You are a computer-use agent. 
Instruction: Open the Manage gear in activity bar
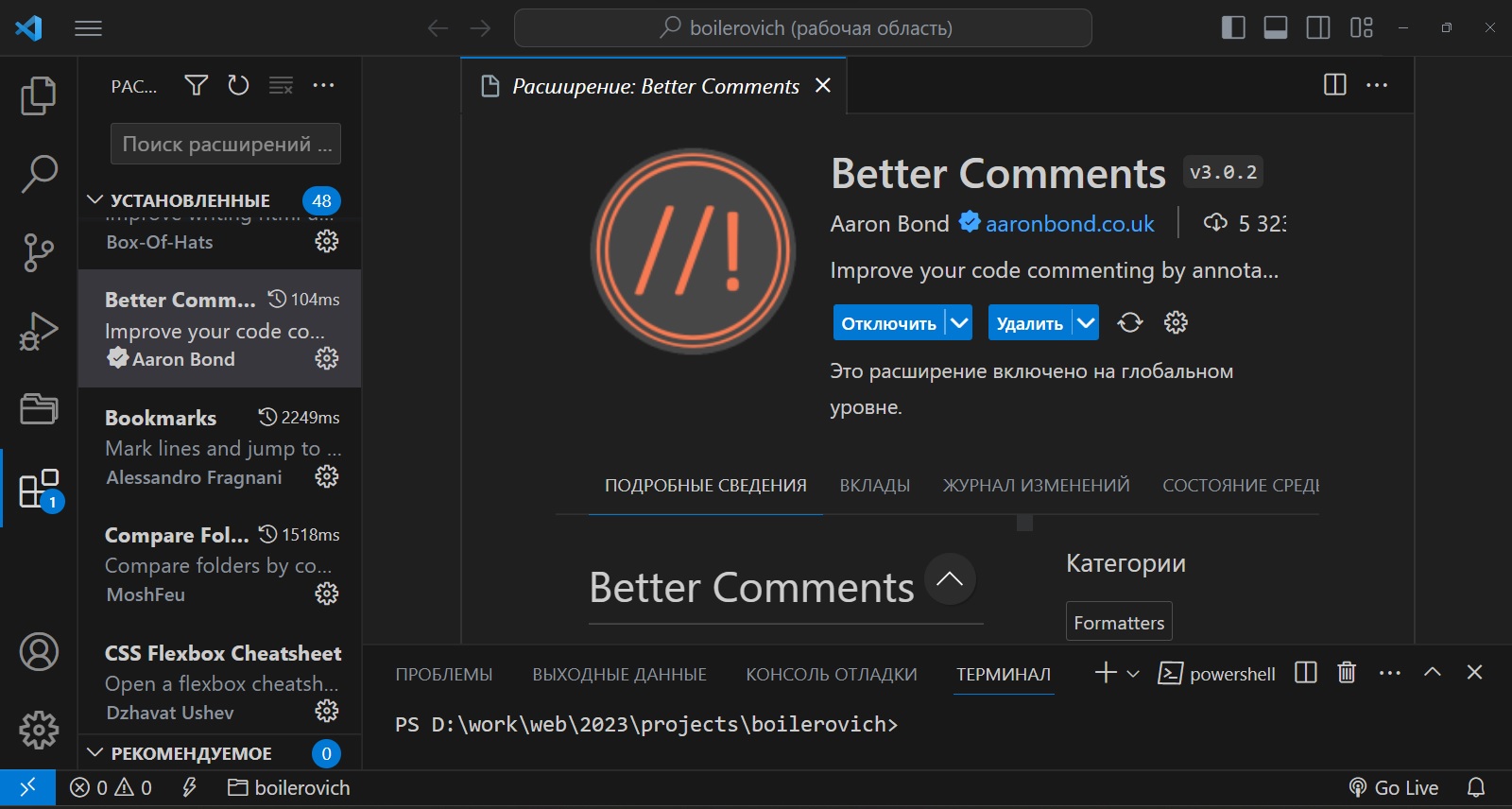[39, 730]
